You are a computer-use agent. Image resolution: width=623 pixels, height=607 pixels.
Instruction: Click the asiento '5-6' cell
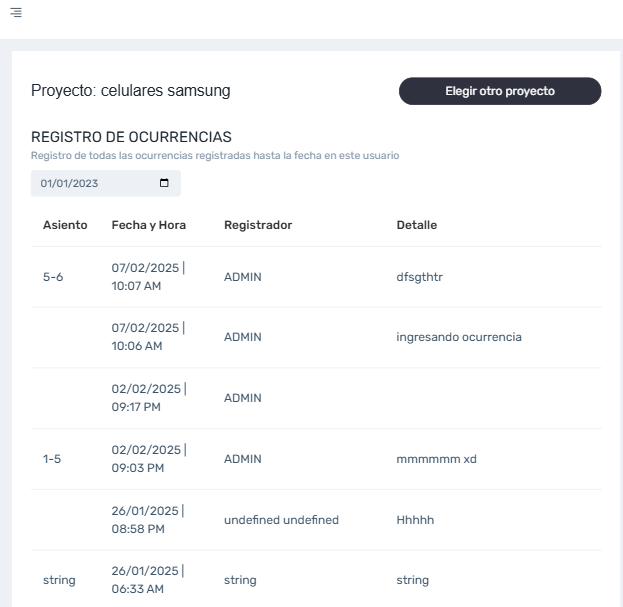tap(53, 277)
